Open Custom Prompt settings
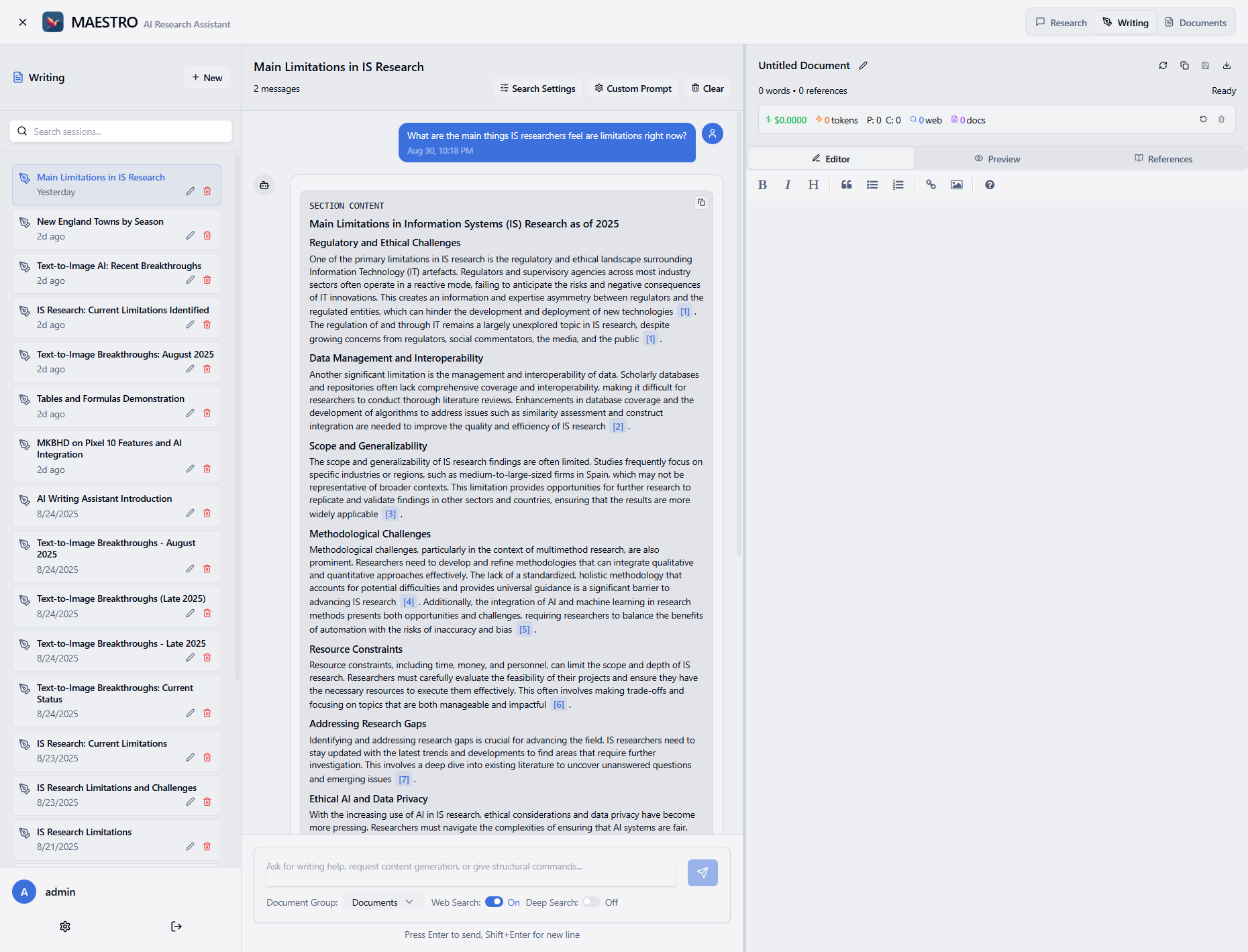 [x=632, y=88]
